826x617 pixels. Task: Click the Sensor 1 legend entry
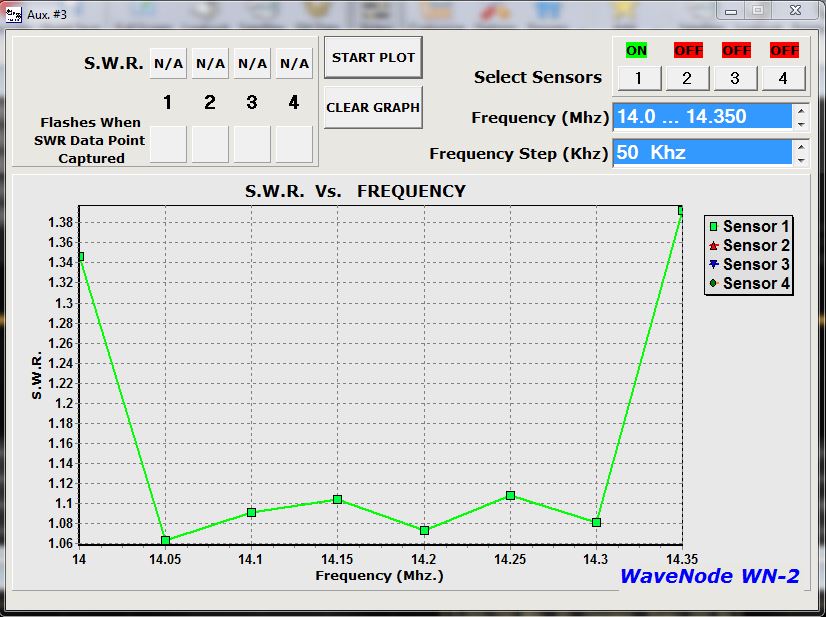[x=749, y=227]
